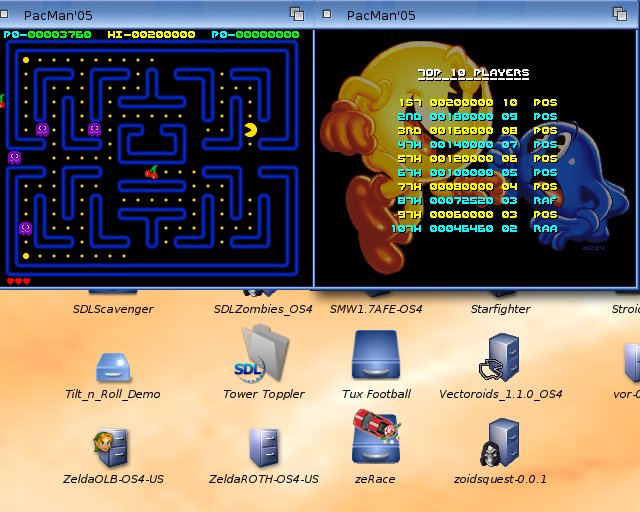Click the SDLScavenger icon label
The width and height of the screenshot is (640, 512).
(x=113, y=309)
